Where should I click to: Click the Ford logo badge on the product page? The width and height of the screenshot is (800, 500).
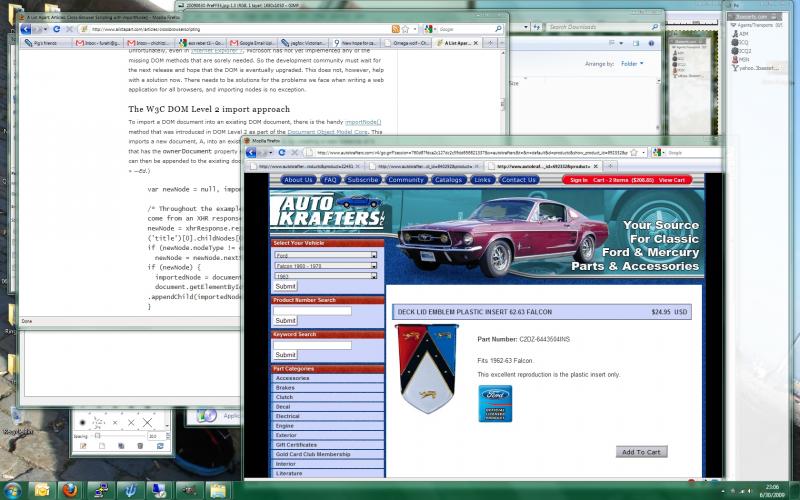click(x=495, y=403)
